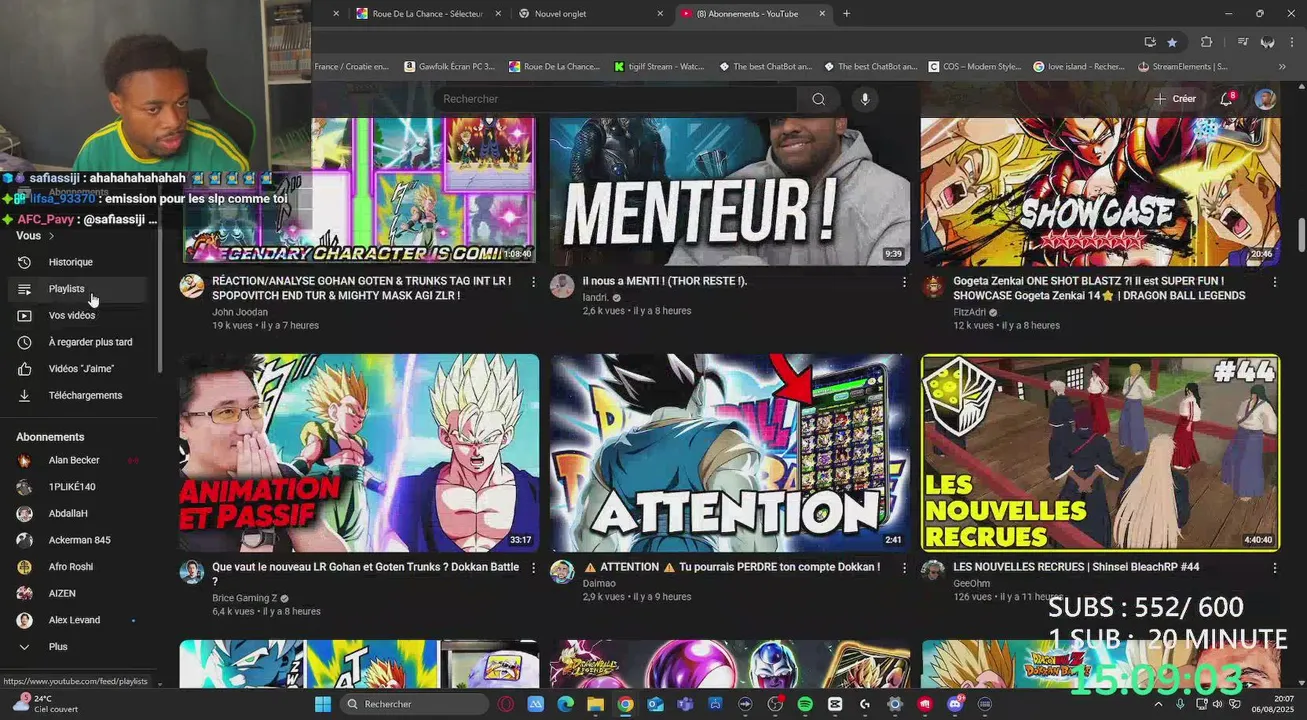Click GeeOhm channel avatar
This screenshot has height=720, width=1307.
tap(933, 571)
